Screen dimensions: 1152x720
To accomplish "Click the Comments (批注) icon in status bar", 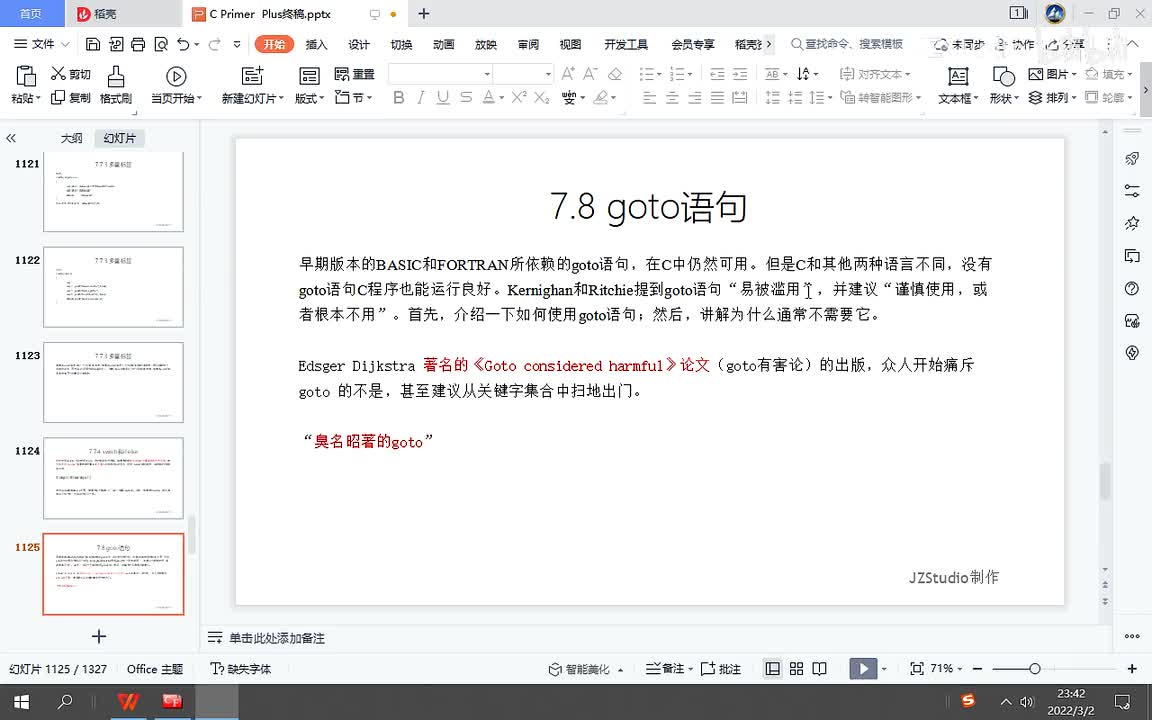I will (x=708, y=669).
